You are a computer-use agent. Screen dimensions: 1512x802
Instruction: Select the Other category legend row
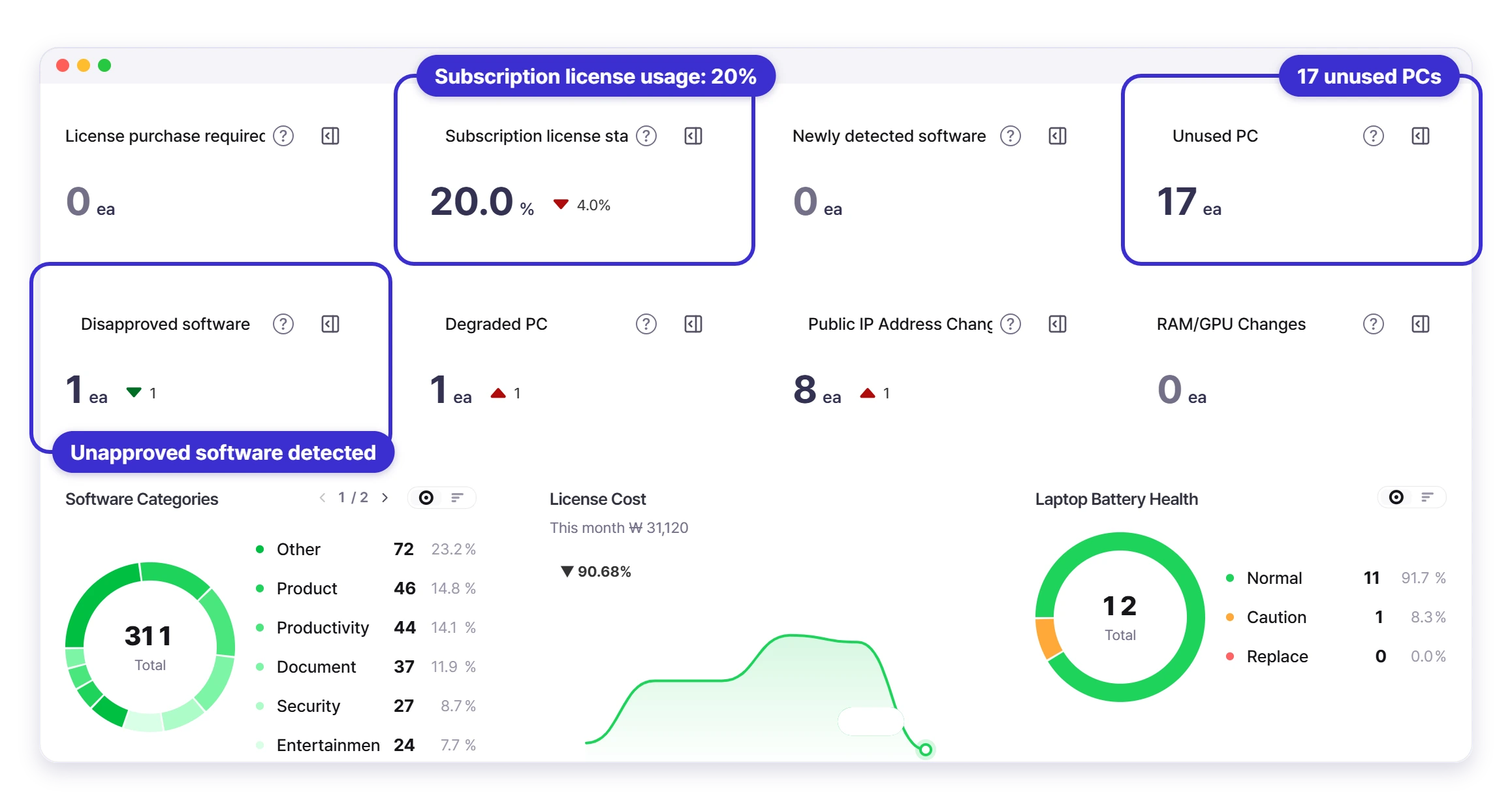366,549
